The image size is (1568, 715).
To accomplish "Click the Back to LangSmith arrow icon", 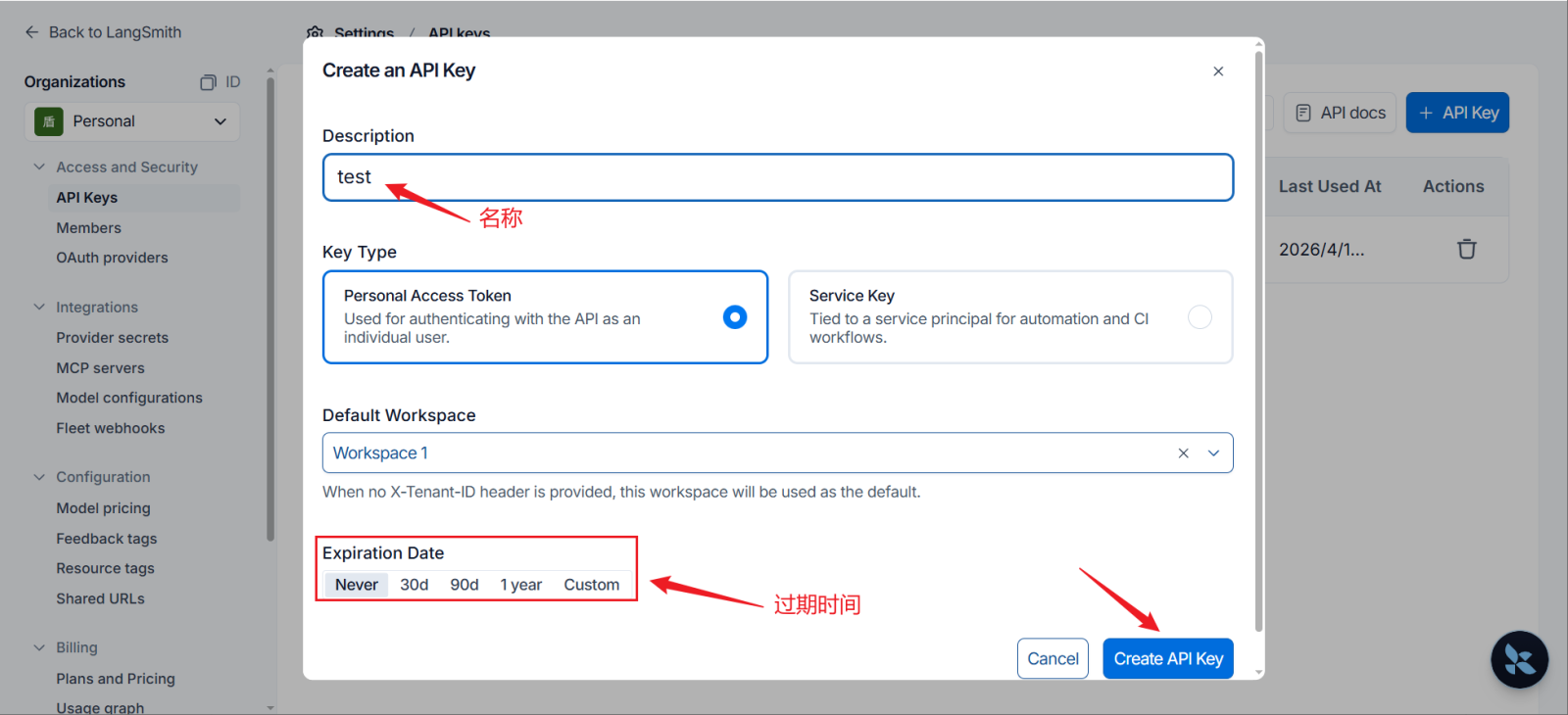I will pyautogui.click(x=31, y=32).
